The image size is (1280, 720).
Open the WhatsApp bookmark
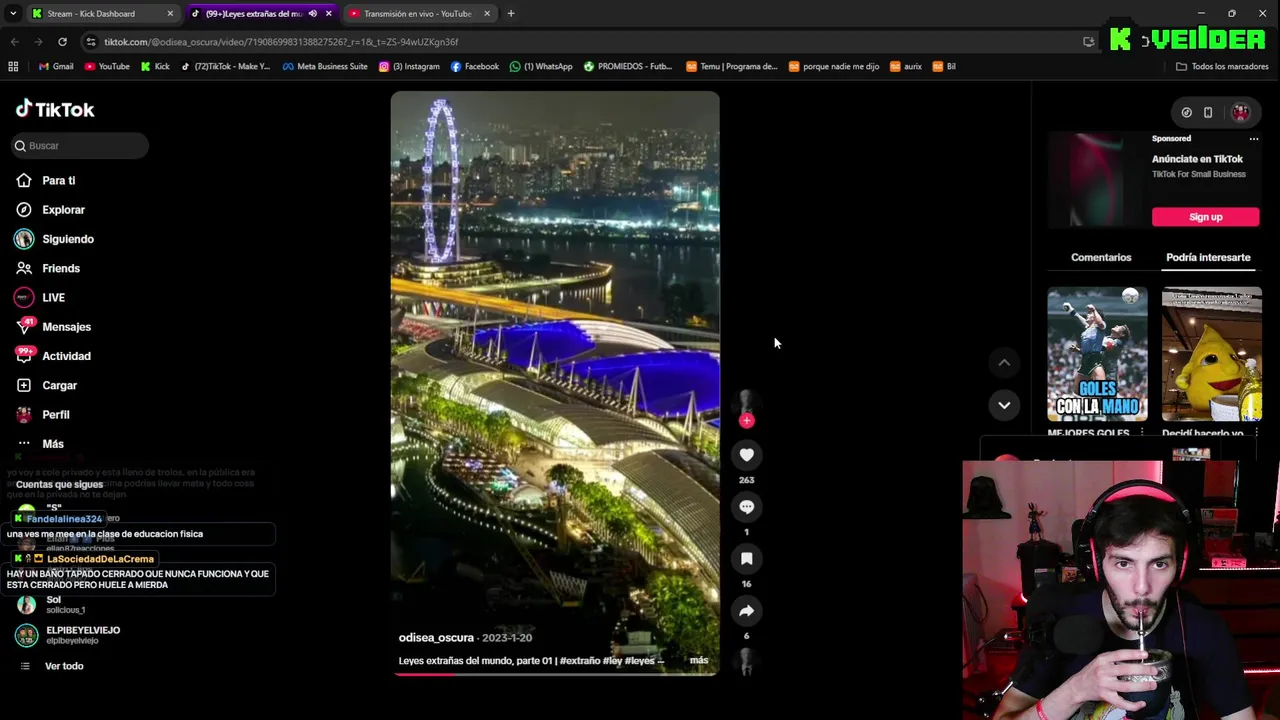[541, 67]
